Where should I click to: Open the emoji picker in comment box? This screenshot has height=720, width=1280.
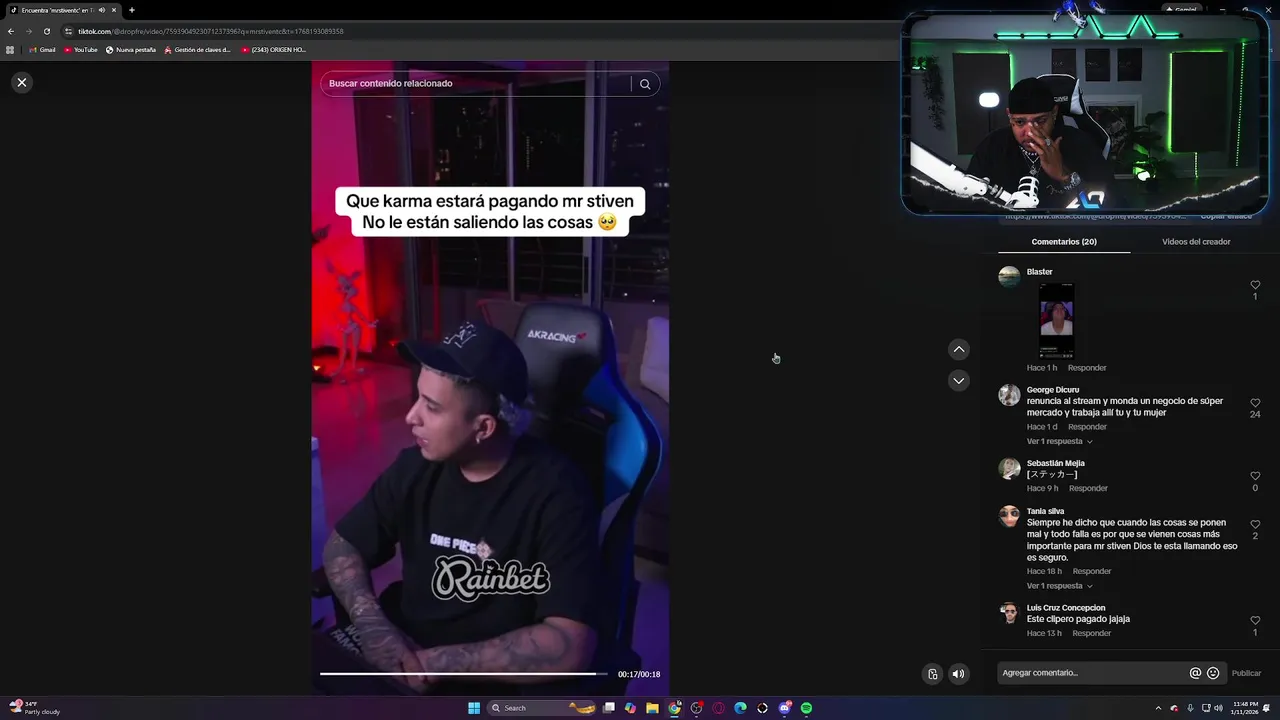coord(1213,673)
